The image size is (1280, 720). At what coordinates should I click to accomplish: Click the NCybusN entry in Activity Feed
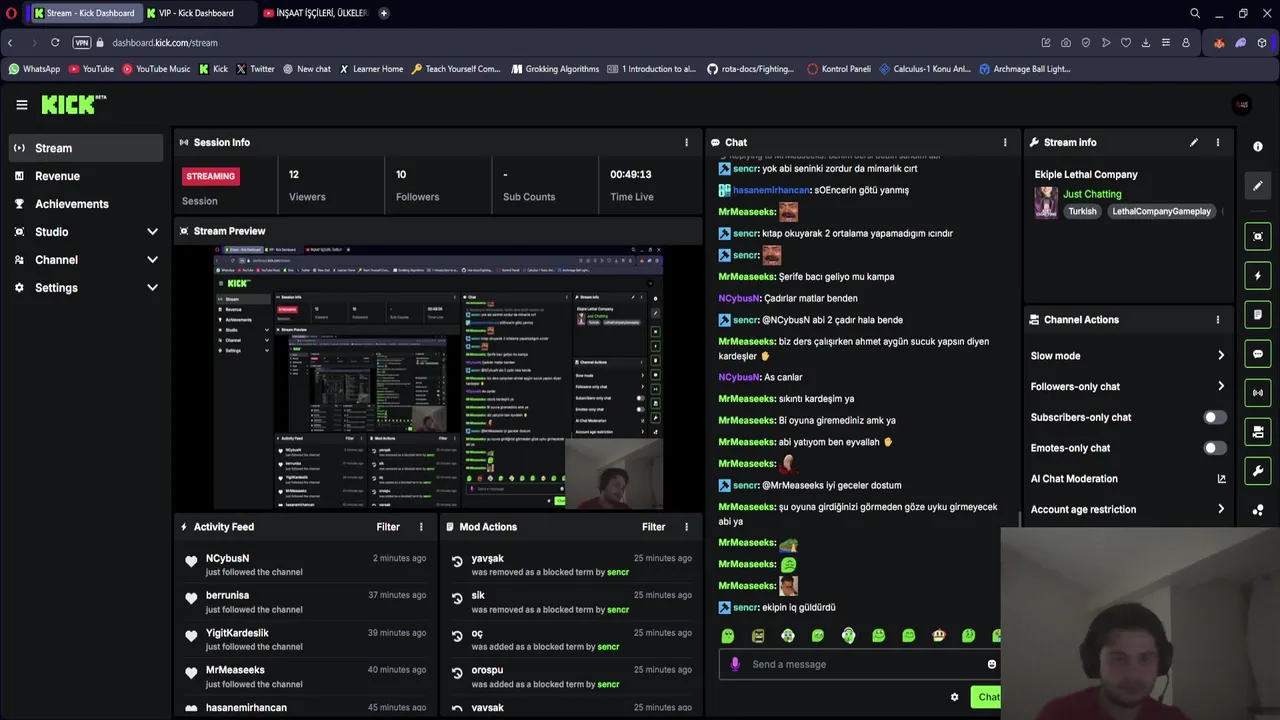(x=305, y=565)
